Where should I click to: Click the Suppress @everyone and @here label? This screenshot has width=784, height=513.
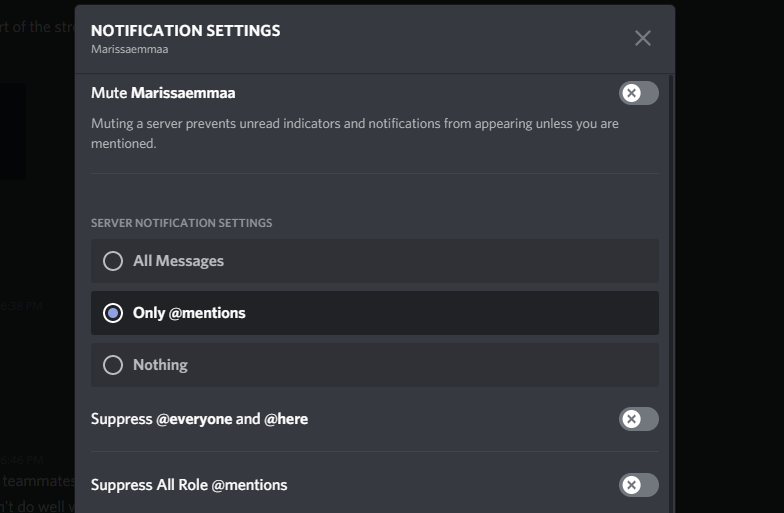pos(200,419)
